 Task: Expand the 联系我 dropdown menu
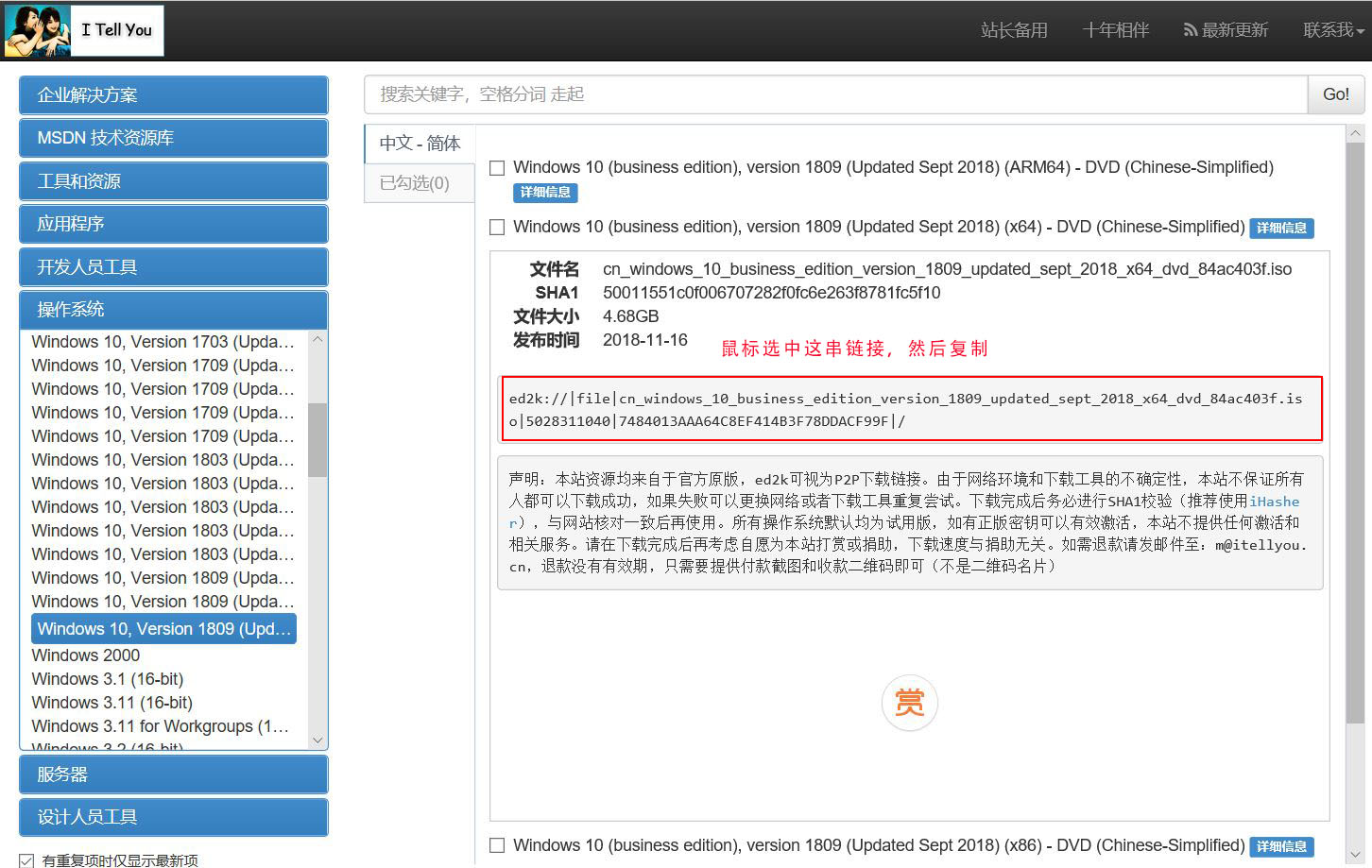click(1330, 29)
